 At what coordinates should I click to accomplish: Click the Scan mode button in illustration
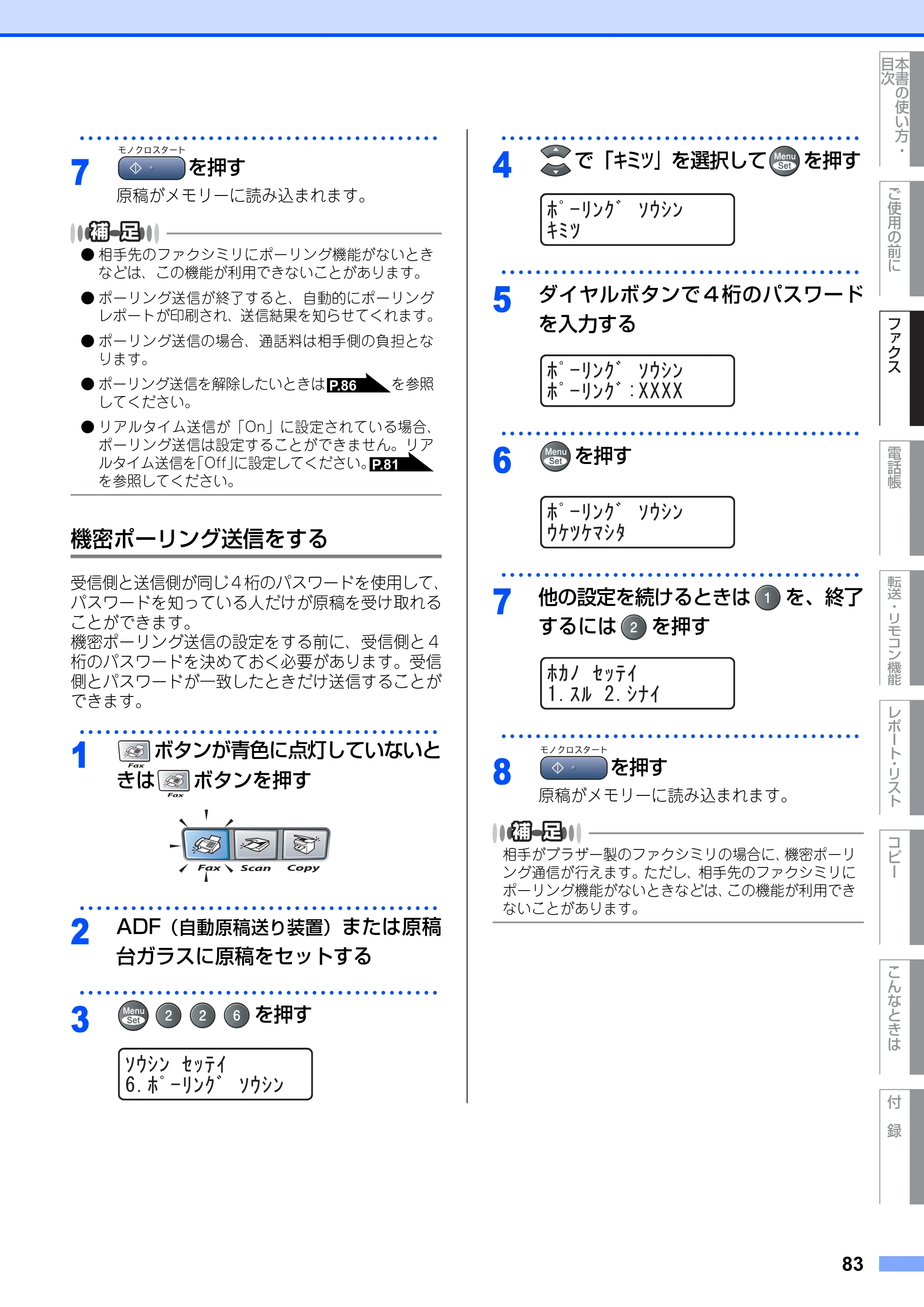(x=256, y=844)
